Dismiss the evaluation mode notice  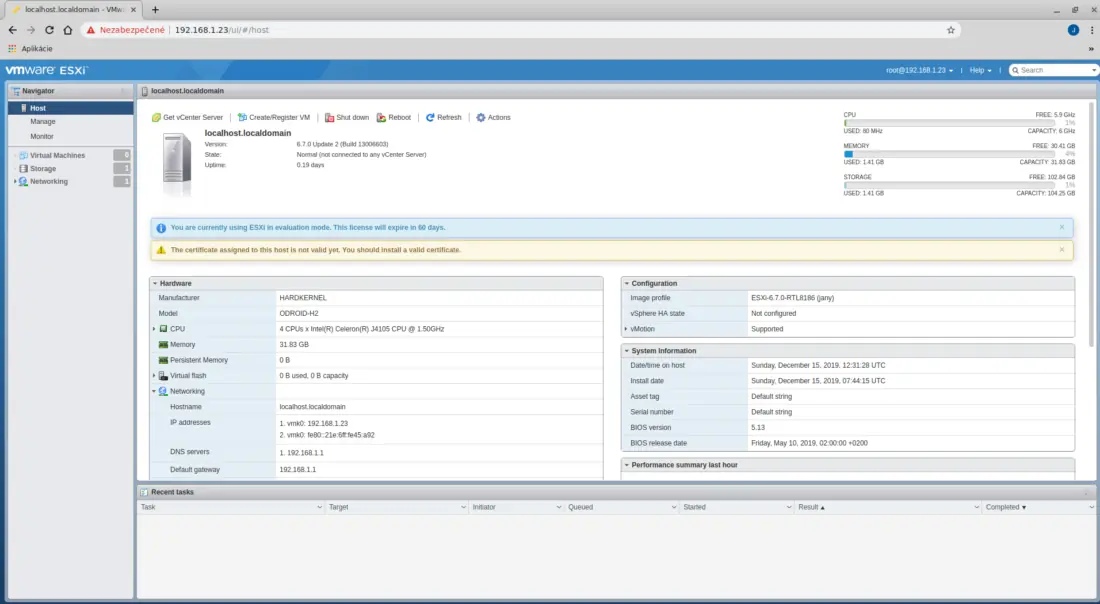point(1061,227)
